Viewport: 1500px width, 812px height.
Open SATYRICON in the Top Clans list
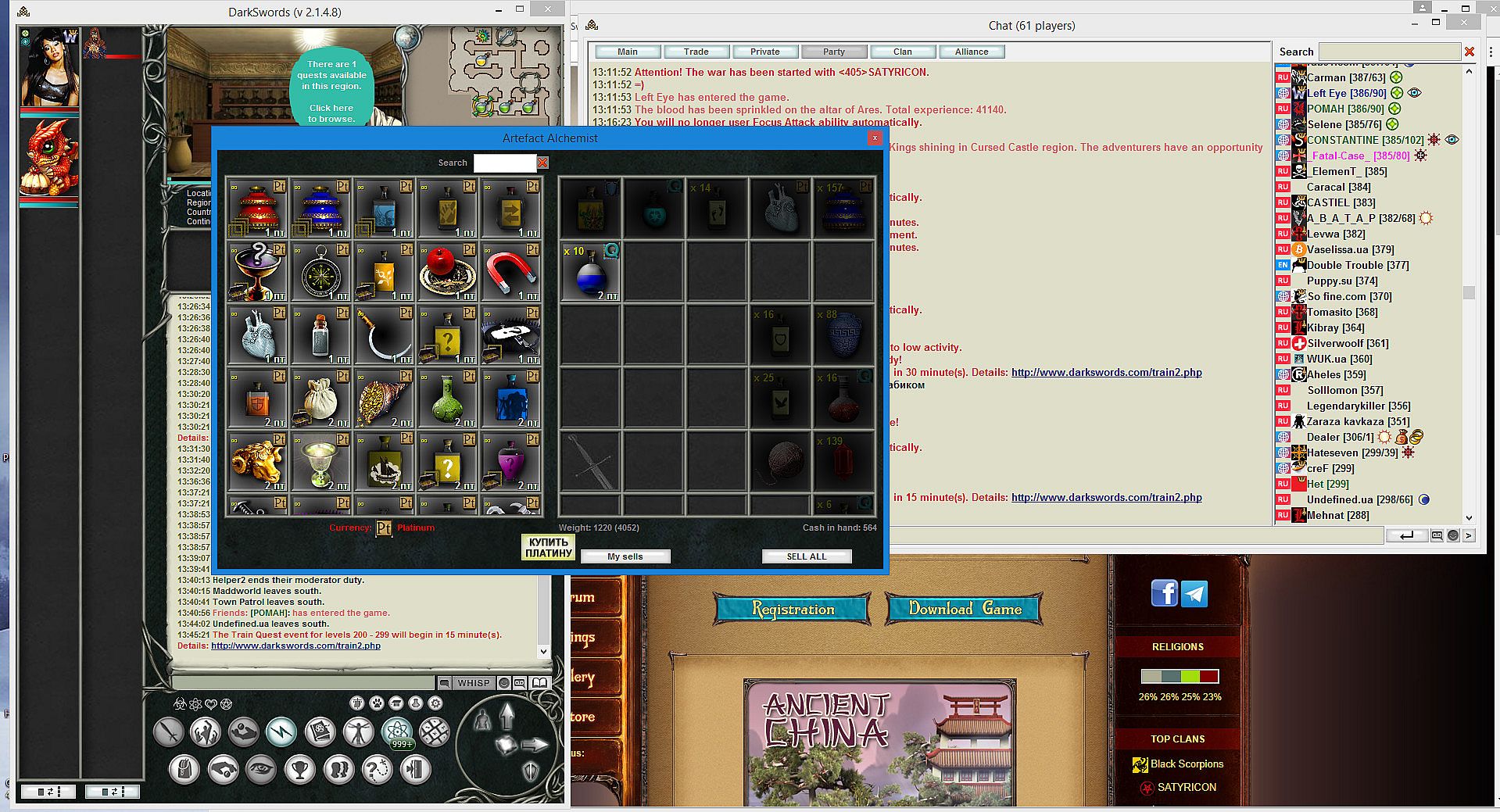pos(1187,787)
